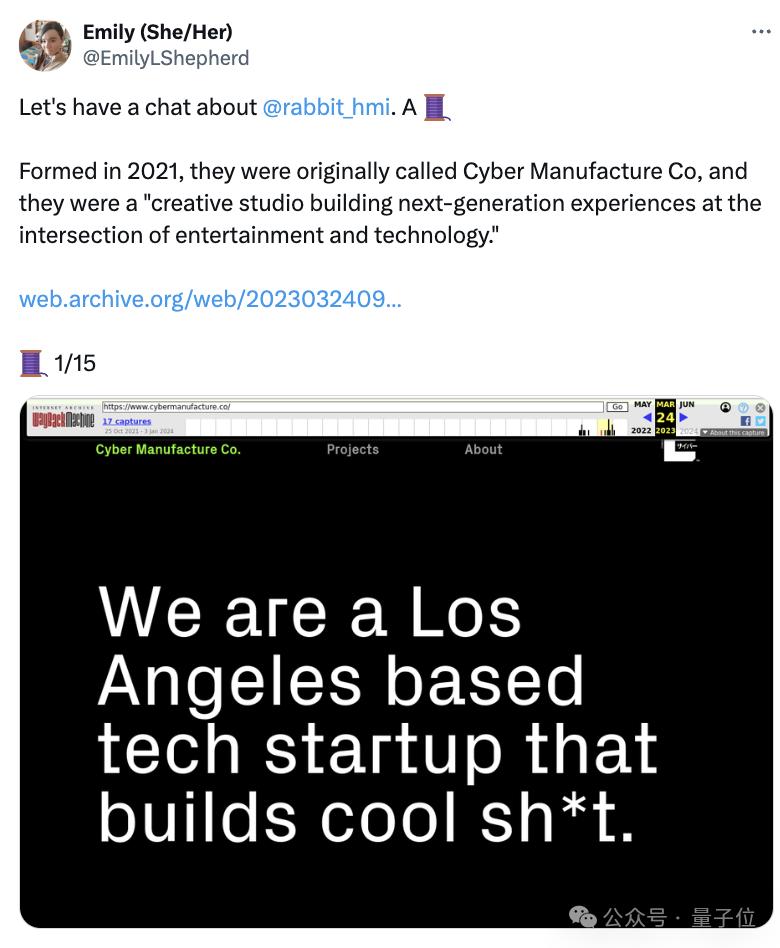The image size is (780, 948).
Task: Open the tweet's three-dot more options menu
Action: coord(761,31)
